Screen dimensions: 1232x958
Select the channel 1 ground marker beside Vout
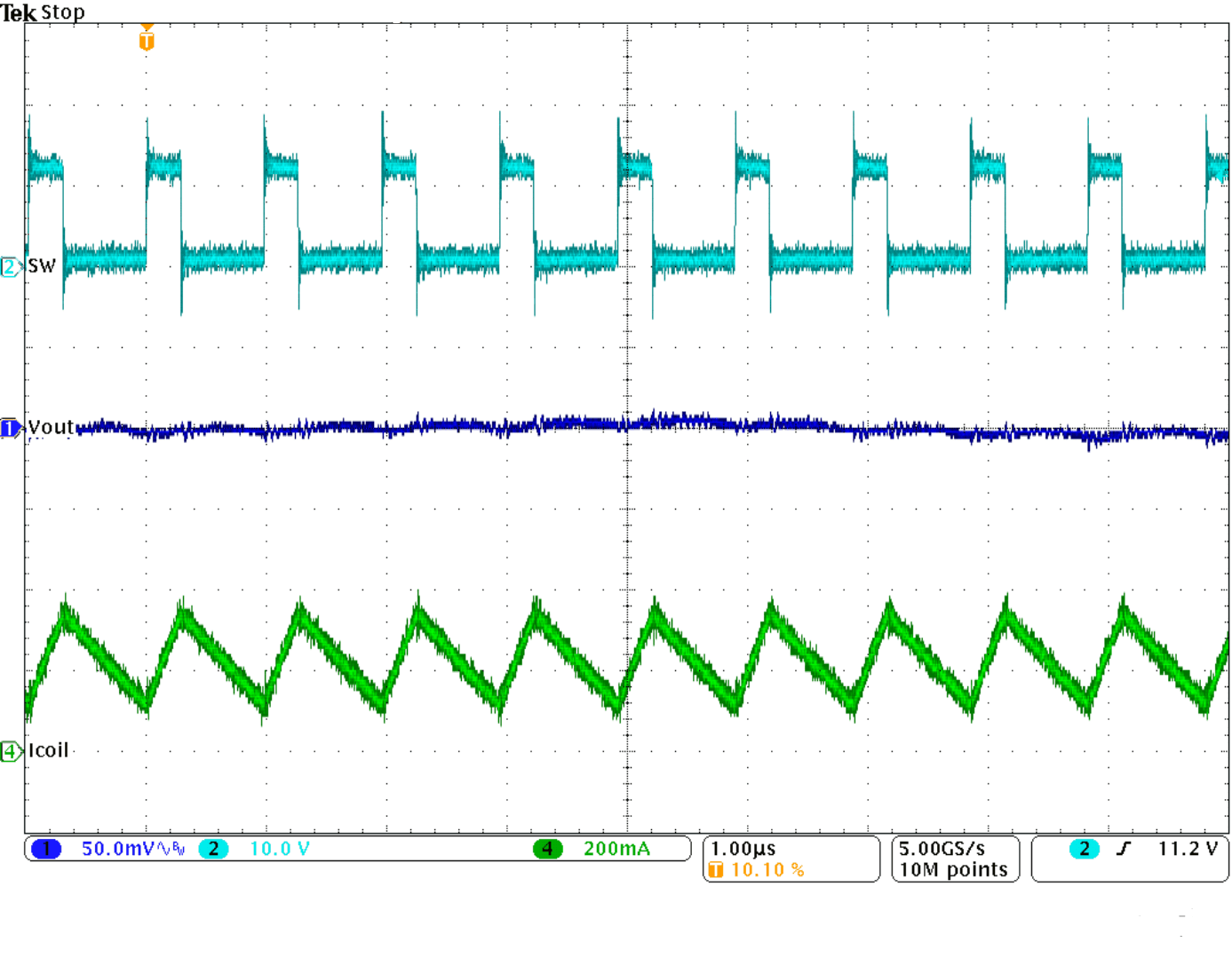click(x=10, y=428)
